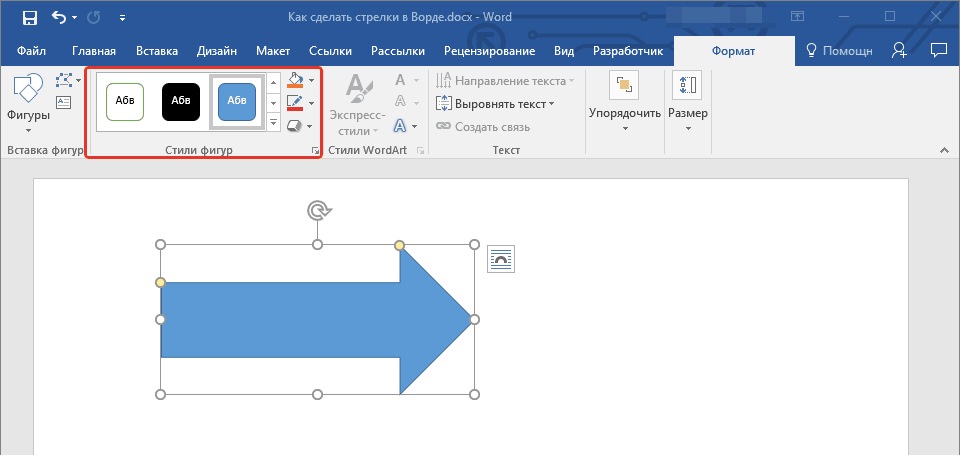Click the Undo arrow icon
Viewport: 960px width, 455px height.
59,17
